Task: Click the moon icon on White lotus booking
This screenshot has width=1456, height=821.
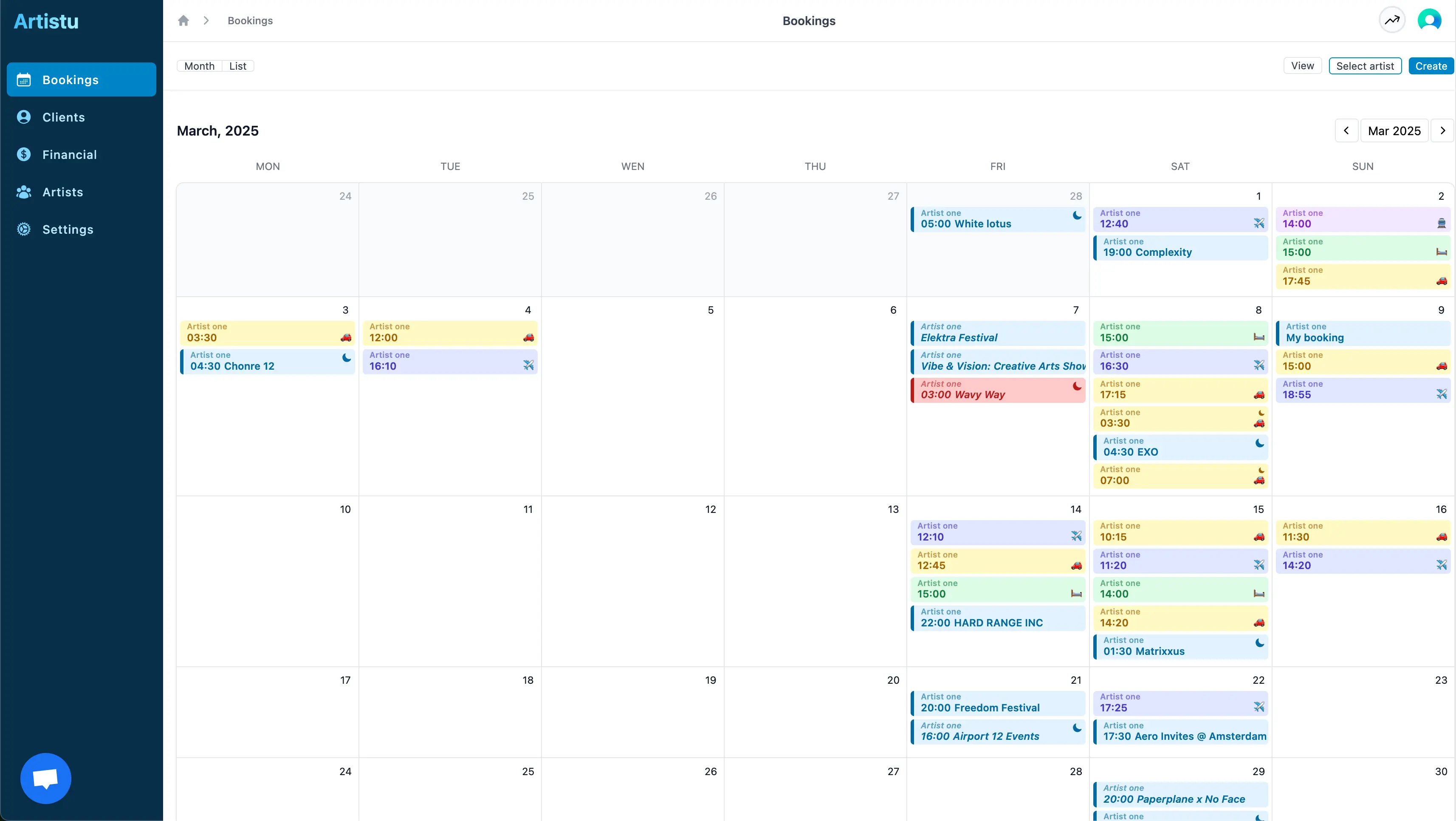Action: click(x=1076, y=216)
